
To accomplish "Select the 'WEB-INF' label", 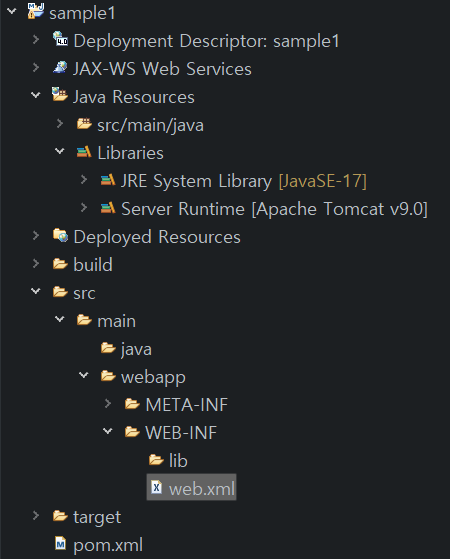I will coord(181,433).
